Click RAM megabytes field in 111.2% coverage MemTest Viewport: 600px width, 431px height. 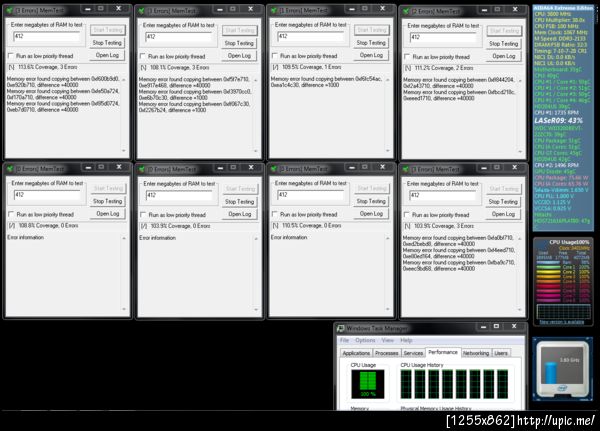443,37
